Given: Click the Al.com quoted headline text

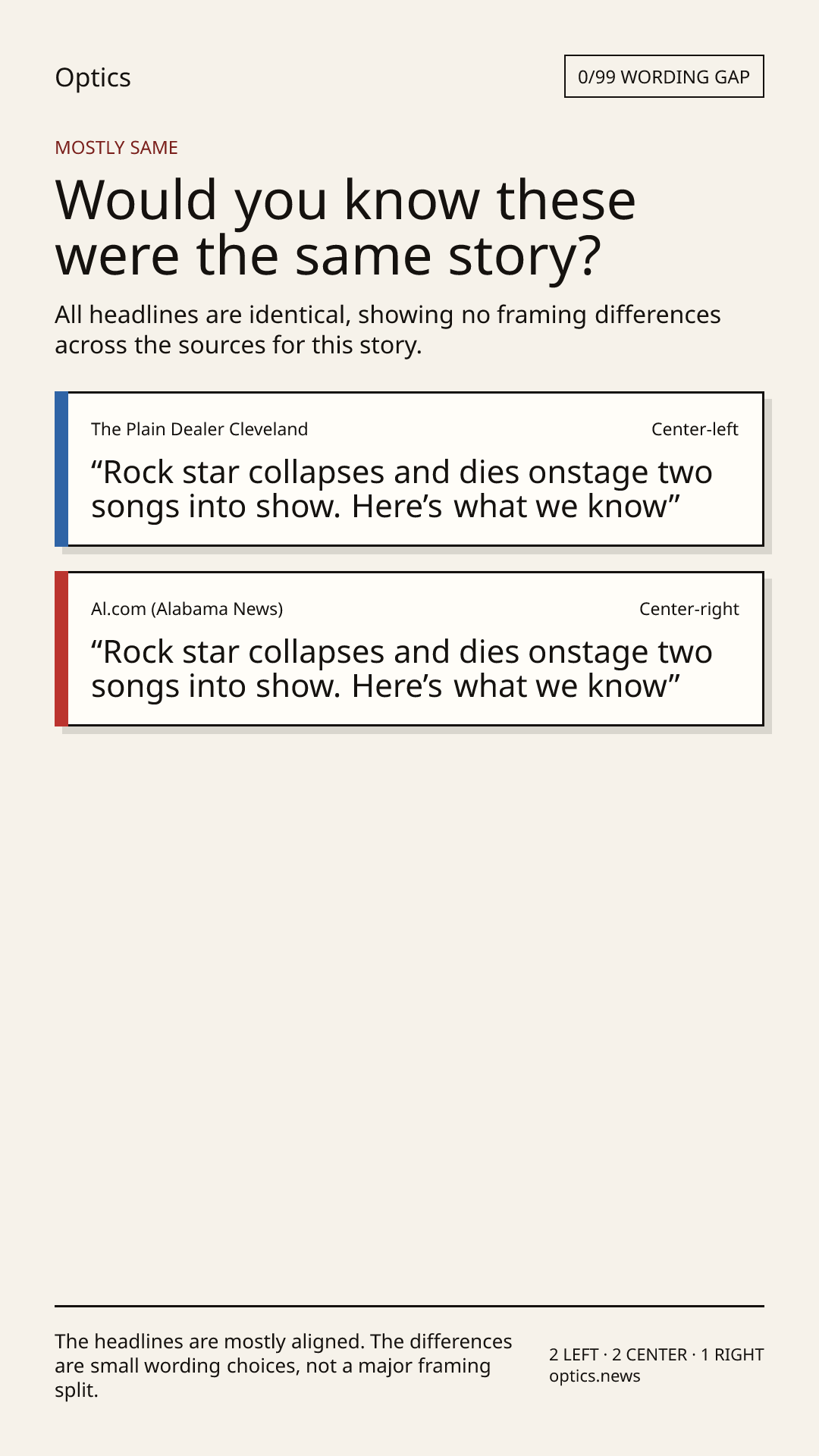Looking at the screenshot, I should pyautogui.click(x=401, y=669).
